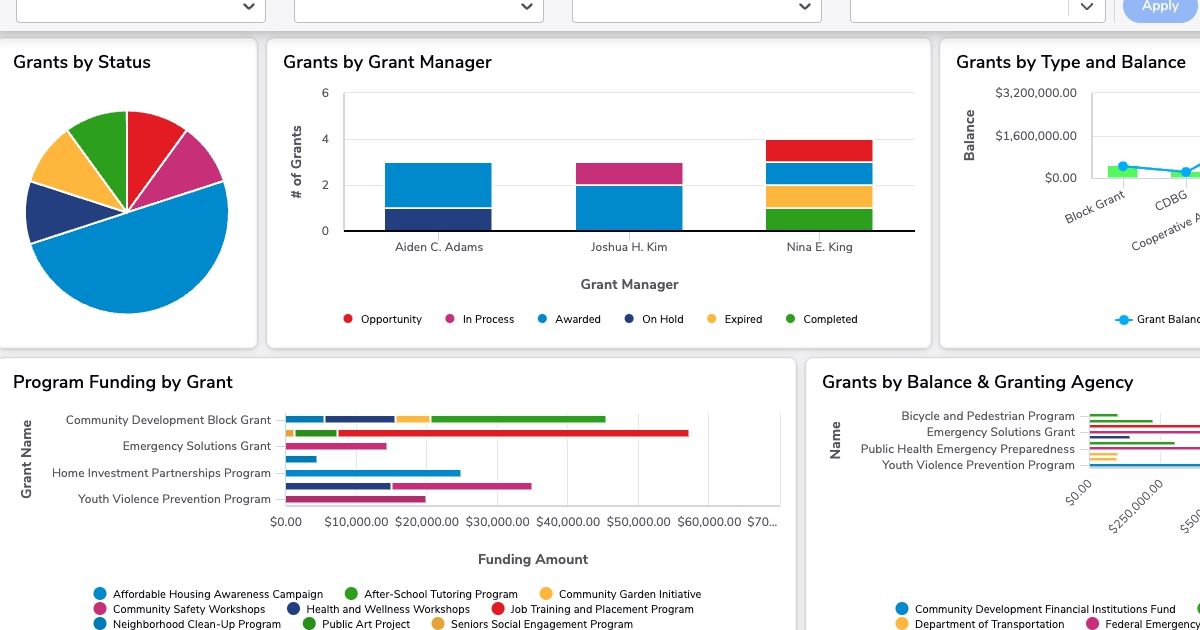
Task: Click Aiden C. Adams light blue Awarded bar segment
Action: [438, 185]
